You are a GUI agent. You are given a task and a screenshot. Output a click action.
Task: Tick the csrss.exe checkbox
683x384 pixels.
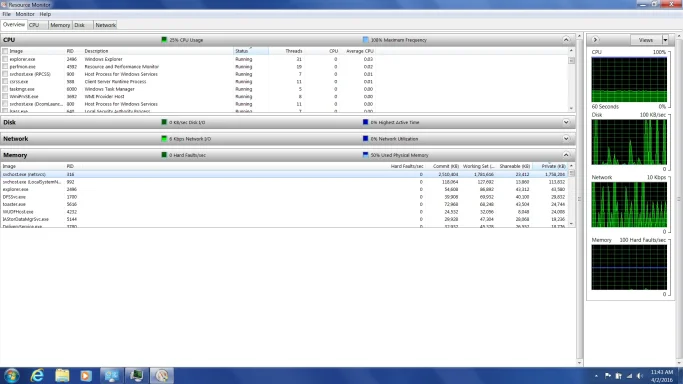[5, 81]
